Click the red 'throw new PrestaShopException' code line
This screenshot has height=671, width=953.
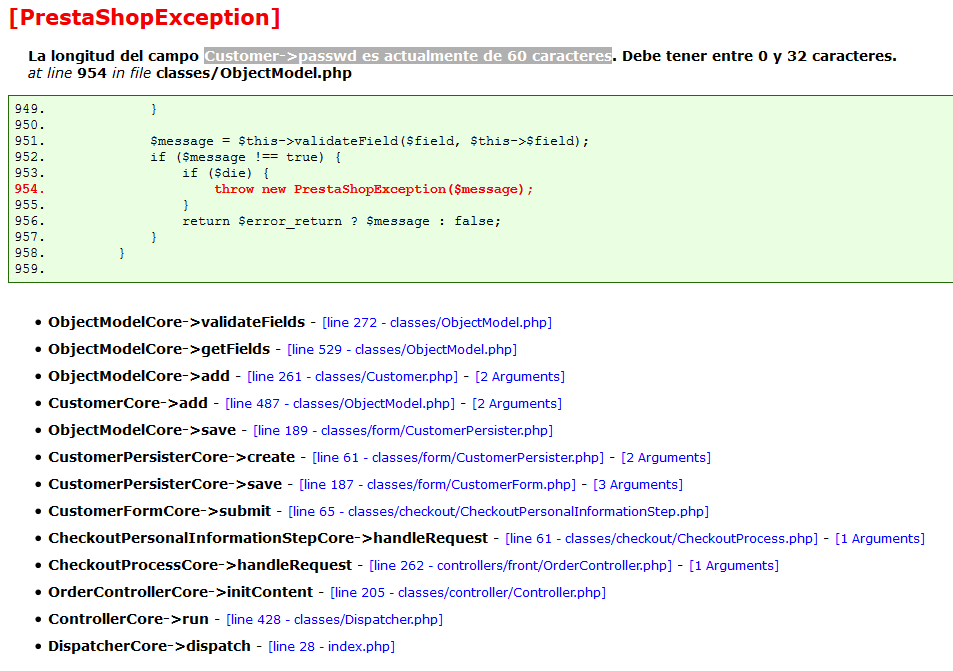(x=373, y=189)
